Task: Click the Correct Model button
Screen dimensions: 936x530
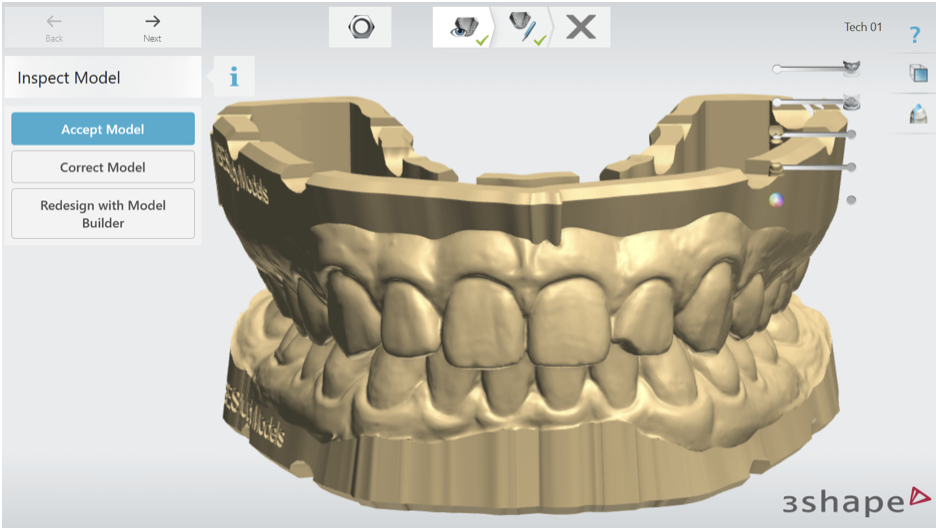Action: pyautogui.click(x=103, y=167)
